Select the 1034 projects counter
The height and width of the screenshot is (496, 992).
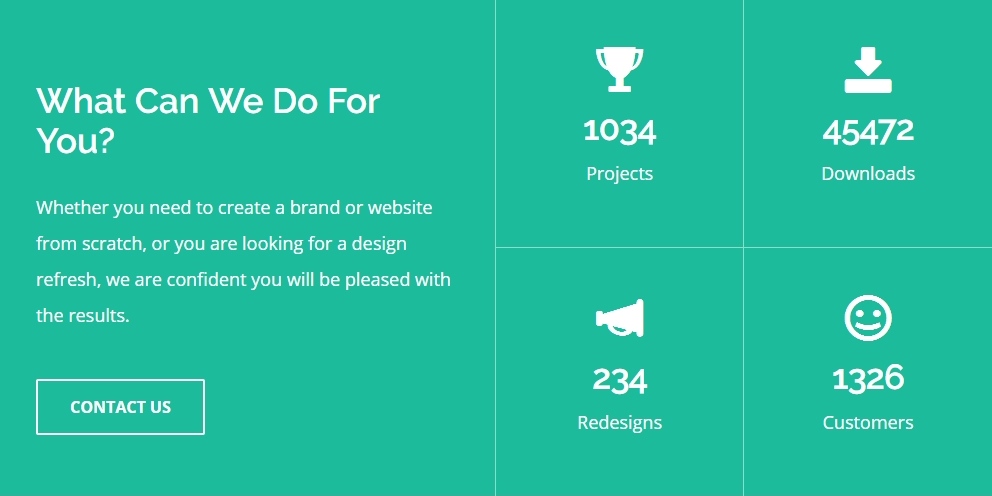click(619, 132)
